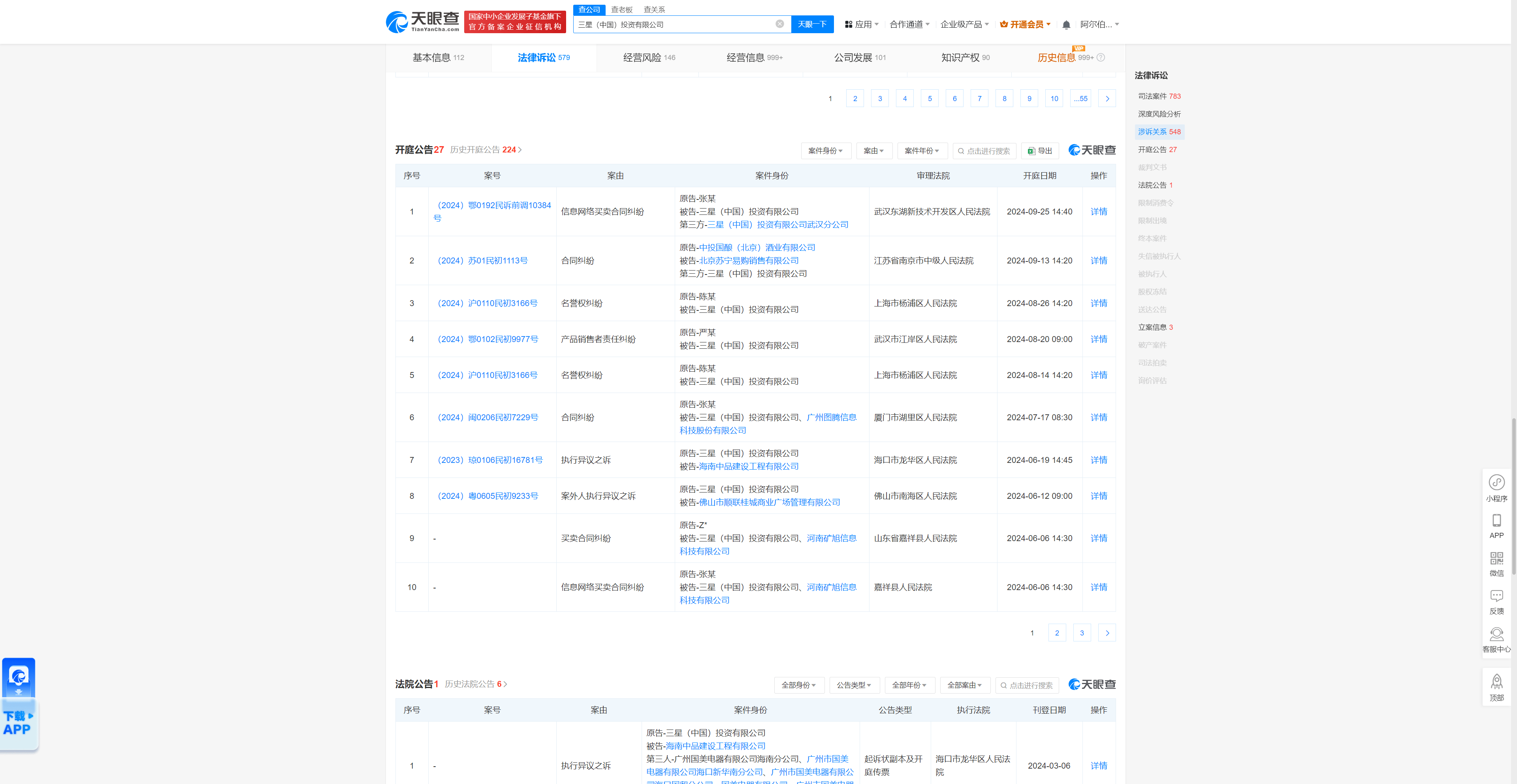The image size is (1517, 784).
Task: Select 立案信息 3 in sidebar
Action: pos(1156,327)
